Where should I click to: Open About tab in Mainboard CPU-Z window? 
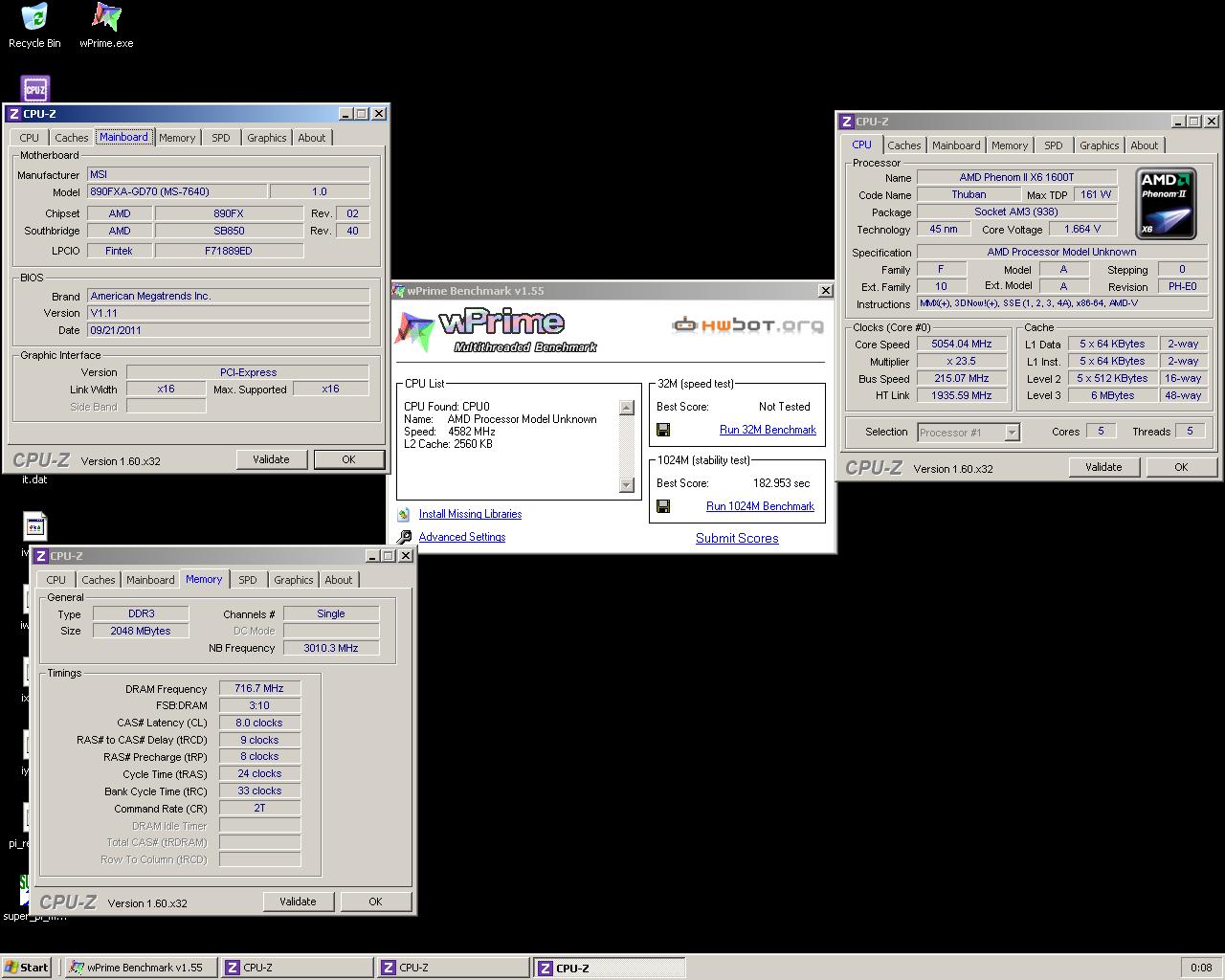tap(312, 138)
